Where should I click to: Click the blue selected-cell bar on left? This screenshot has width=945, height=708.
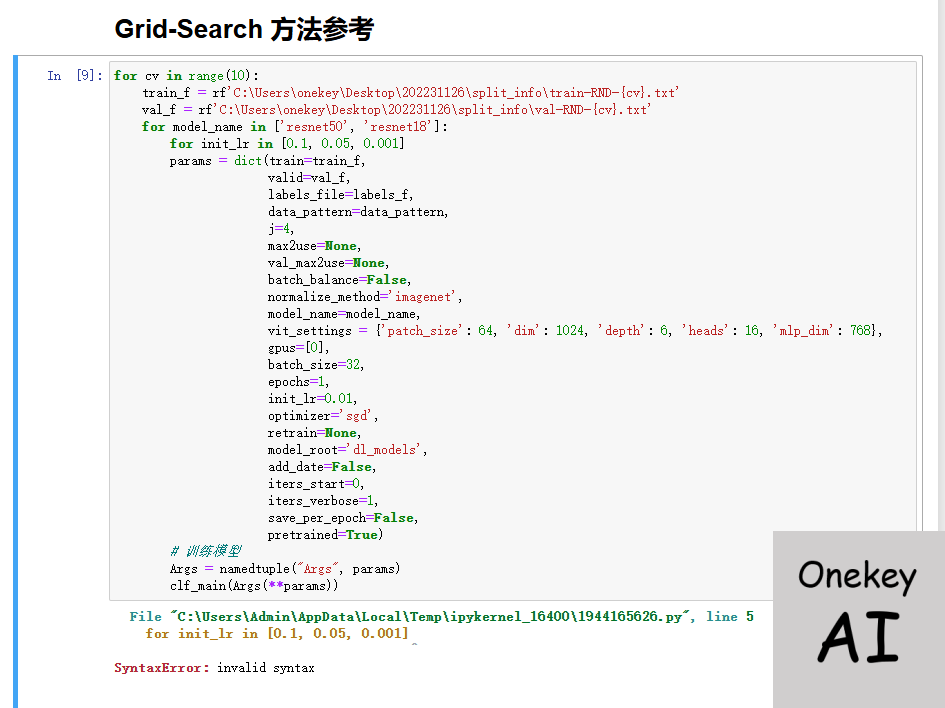coord(16,380)
